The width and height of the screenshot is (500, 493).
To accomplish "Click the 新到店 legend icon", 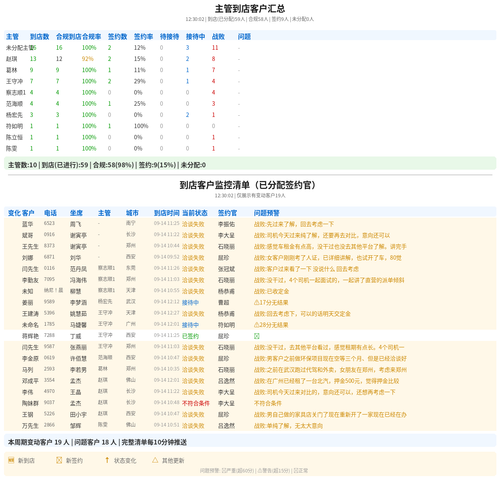I will click(11, 460).
